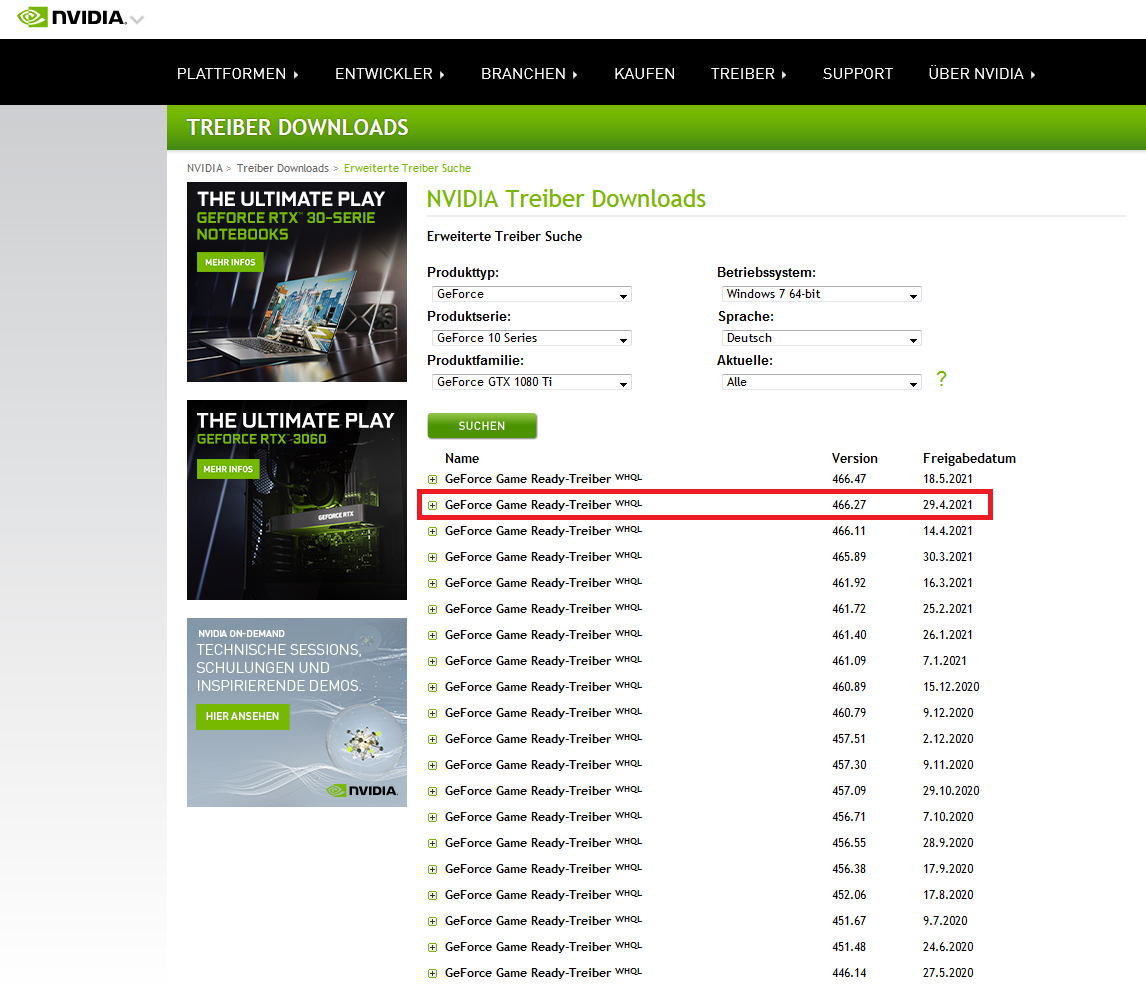The height and width of the screenshot is (999, 1146).
Task: Open the TREIBER menu
Action: click(748, 74)
